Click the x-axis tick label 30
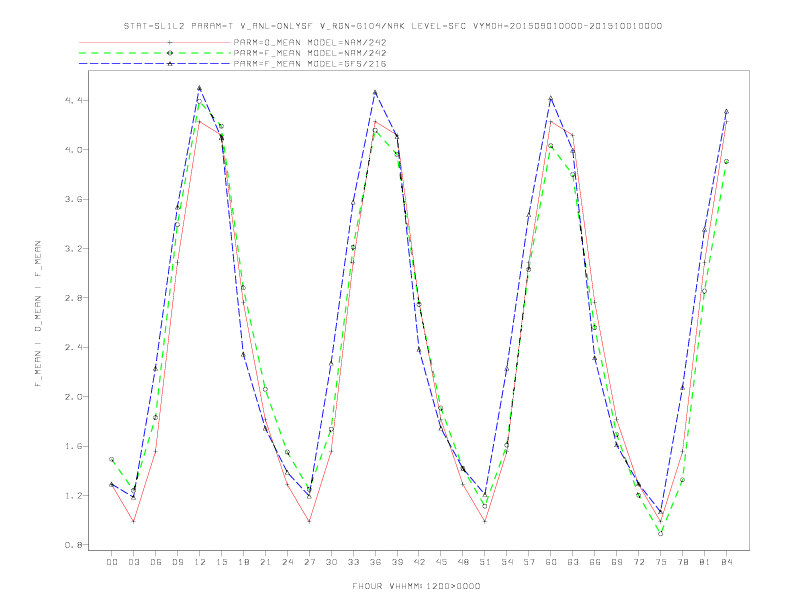 click(x=331, y=562)
